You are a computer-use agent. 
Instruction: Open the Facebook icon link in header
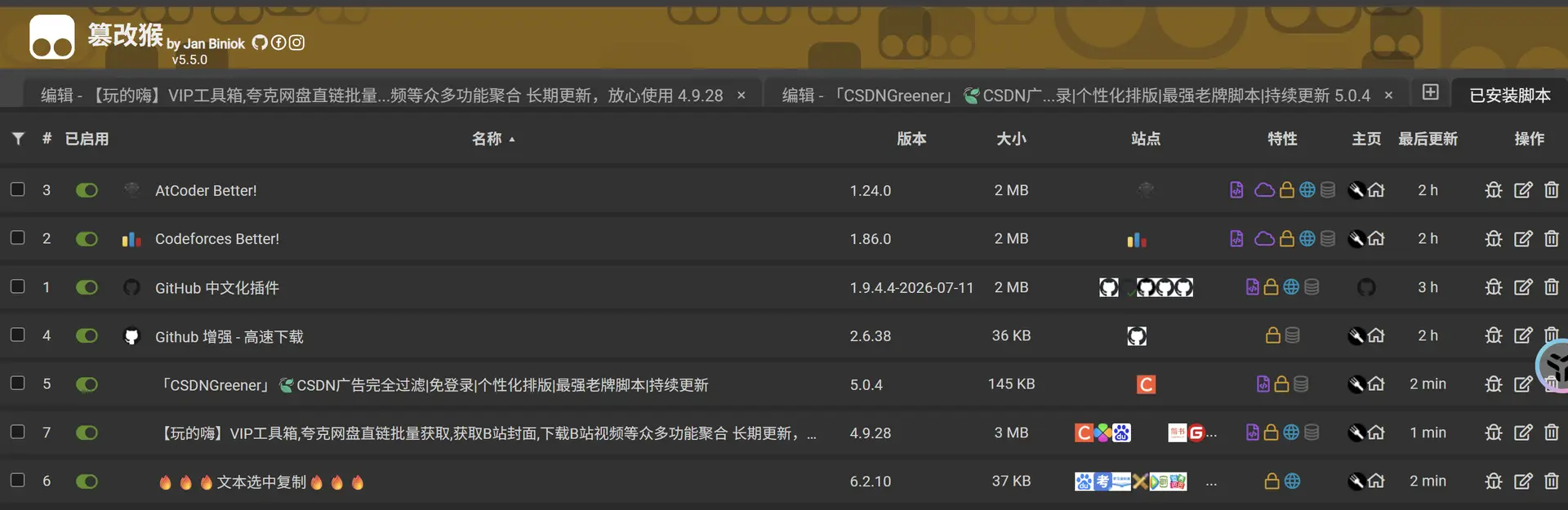pos(278,42)
